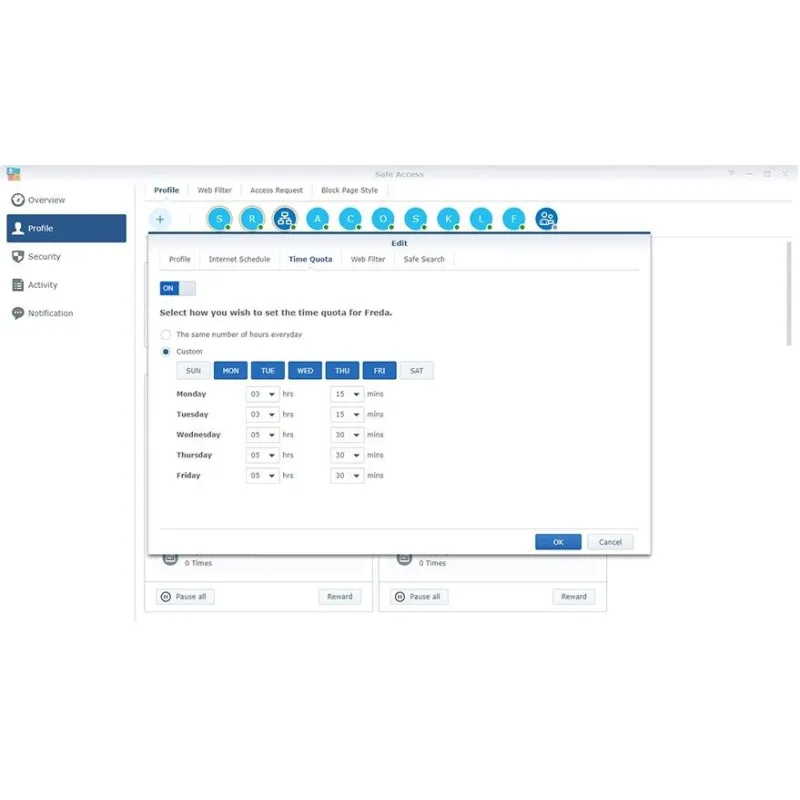The width and height of the screenshot is (800, 800).
Task: Open the Security section in sidebar
Action: (44, 257)
